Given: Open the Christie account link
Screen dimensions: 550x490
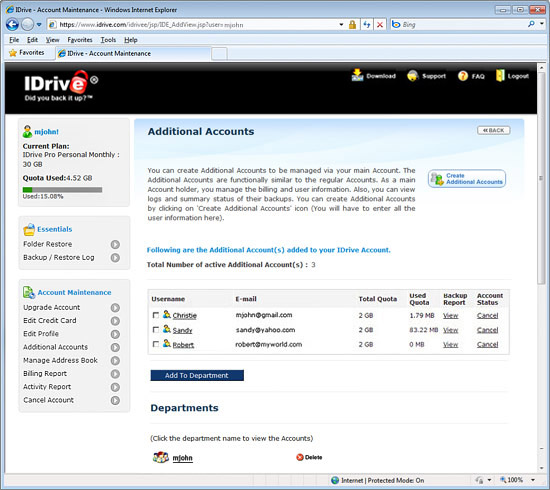Looking at the screenshot, I should click(x=185, y=315).
